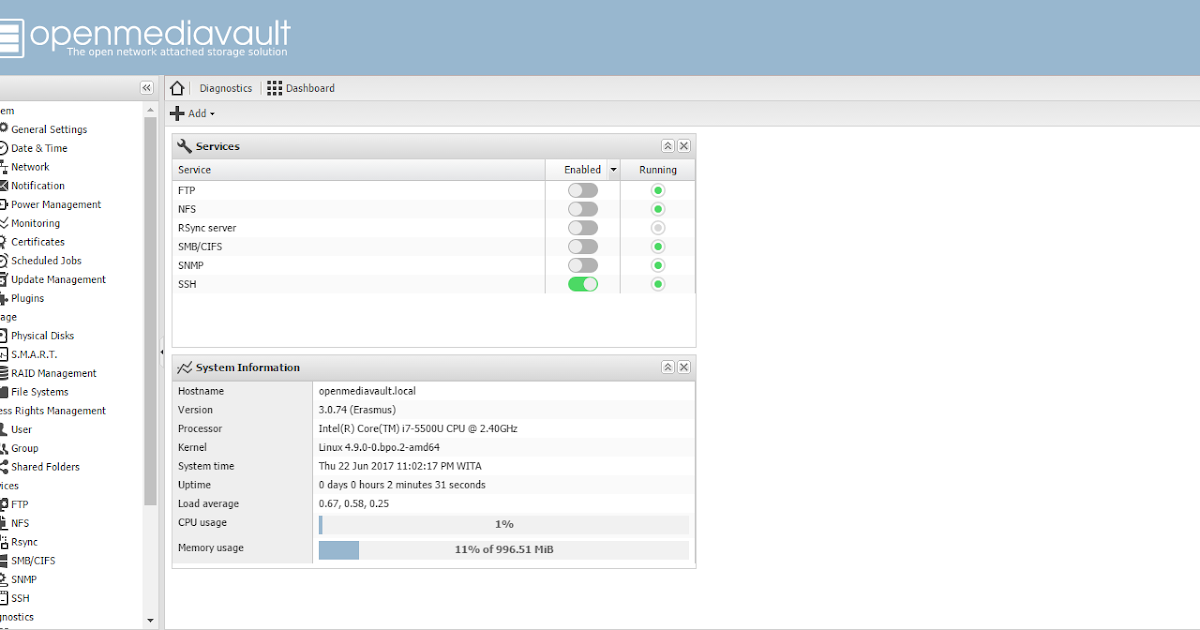Click the SMB/CIFS icon in sidebar
The height and width of the screenshot is (630, 1200).
[3, 561]
